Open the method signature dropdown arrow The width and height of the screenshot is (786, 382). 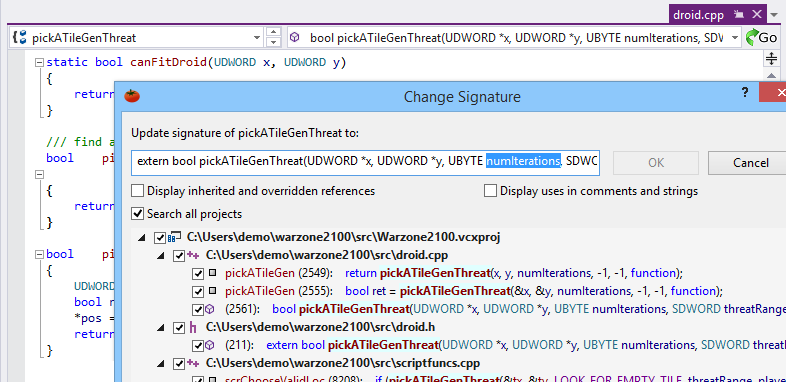coord(734,38)
